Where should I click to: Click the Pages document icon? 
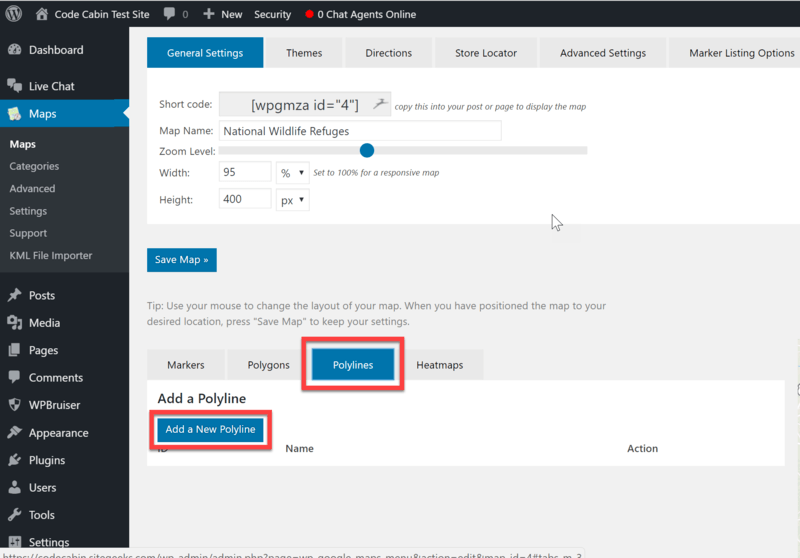15,350
